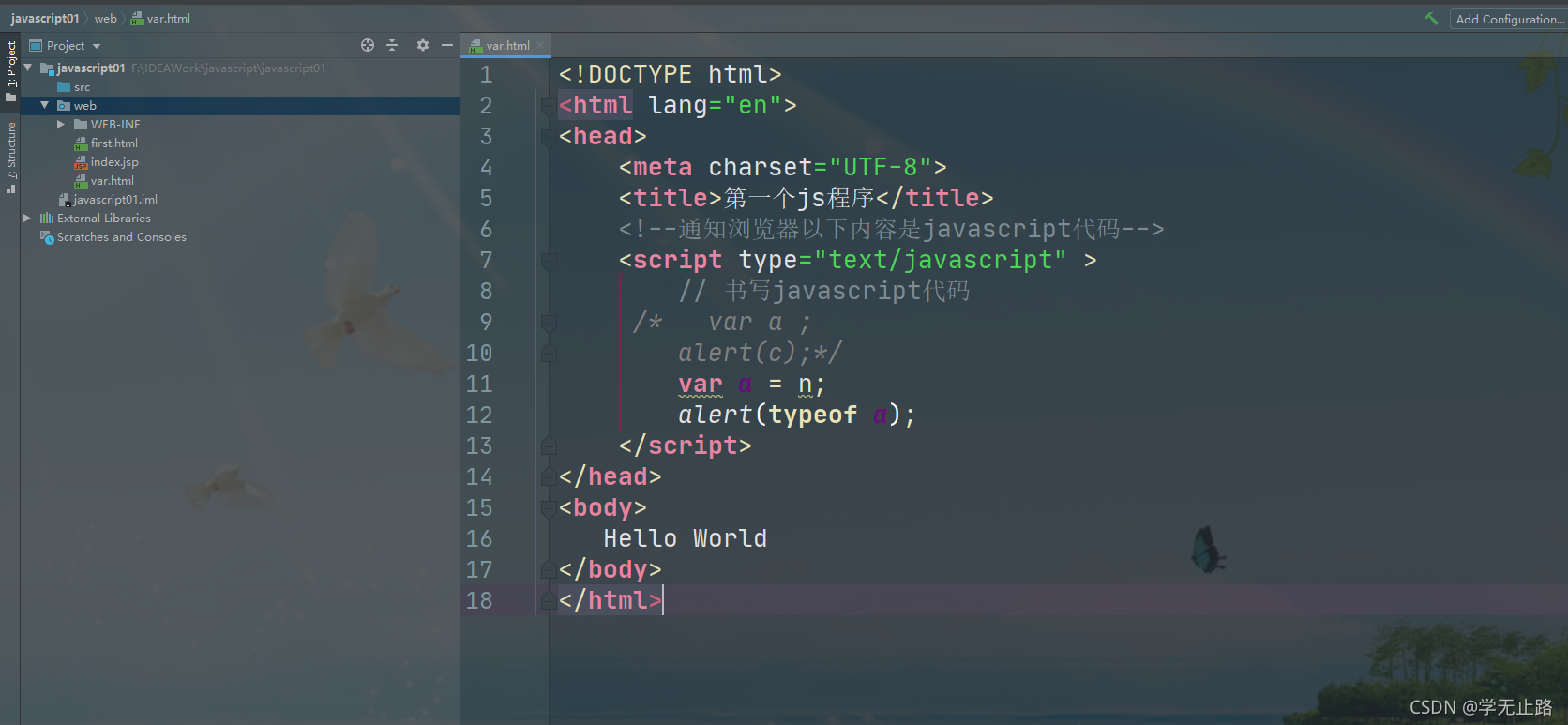Collapse the javascript01 project root
Screen dimensions: 1568x725
pyautogui.click(x=28, y=68)
